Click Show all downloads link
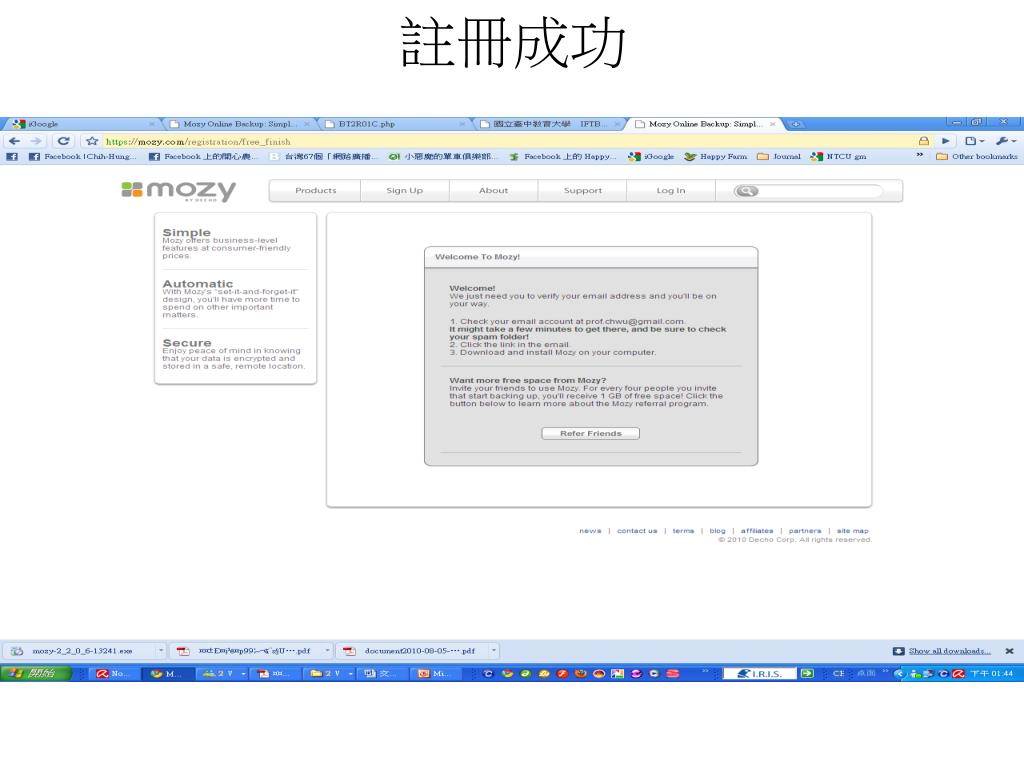Image resolution: width=1024 pixels, height=768 pixels. tap(950, 651)
